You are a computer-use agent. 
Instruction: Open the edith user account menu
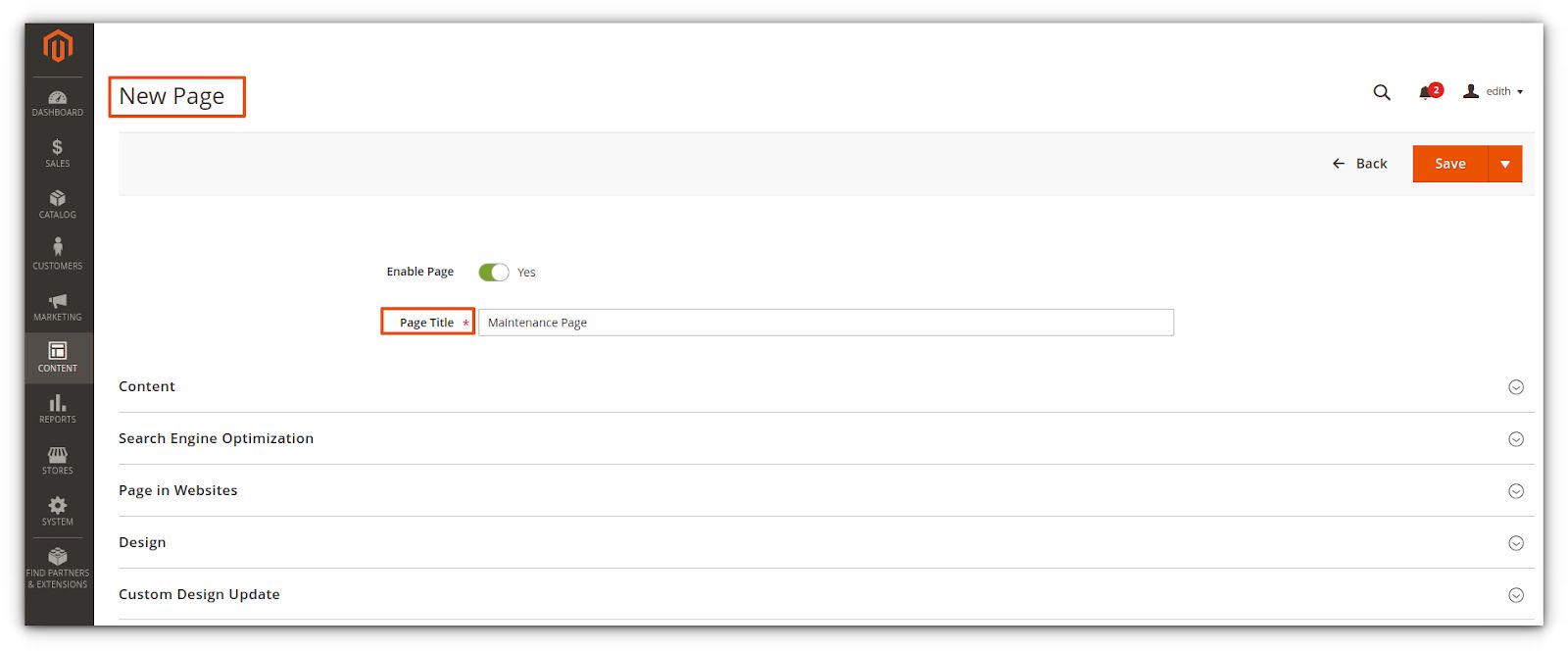point(1494,92)
